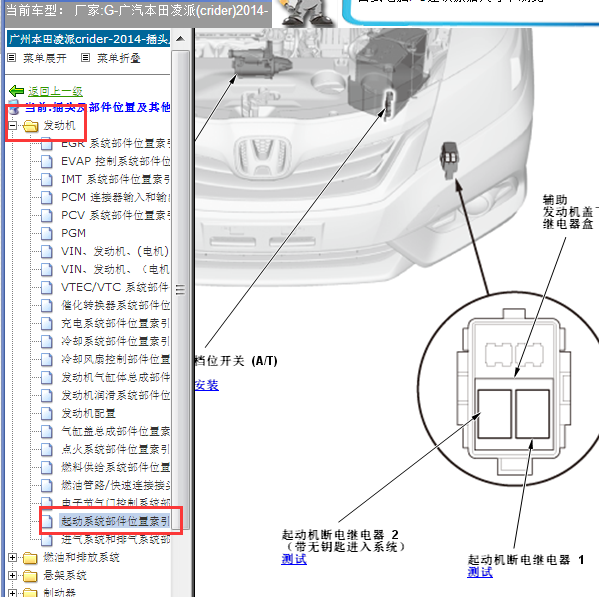Open the 发动机润滑系统部件 item
This screenshot has height=597, width=599.
pyautogui.click(x=115, y=395)
